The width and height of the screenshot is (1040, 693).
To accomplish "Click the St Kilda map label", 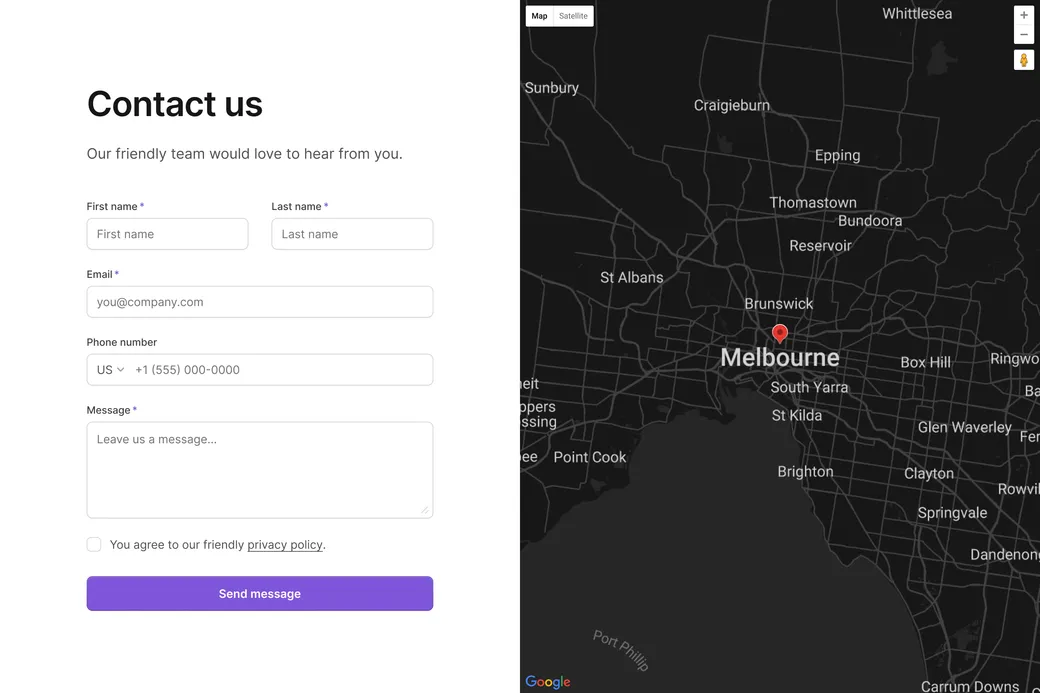I will (797, 415).
